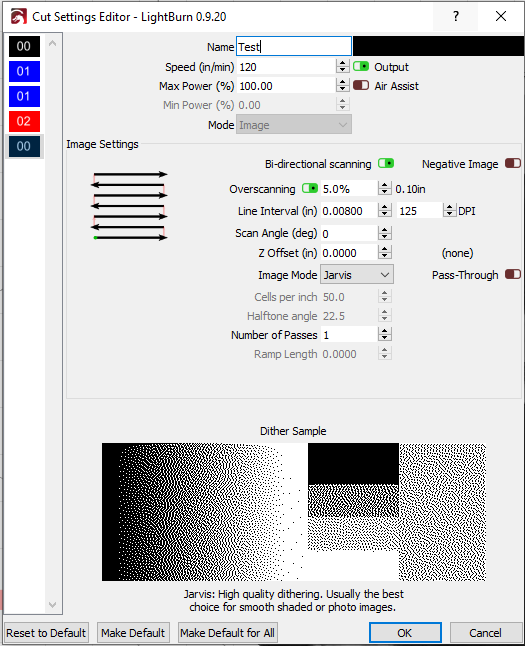Screen dimensions: 525x646
Task: Toggle the Output switch
Action: coord(361,67)
